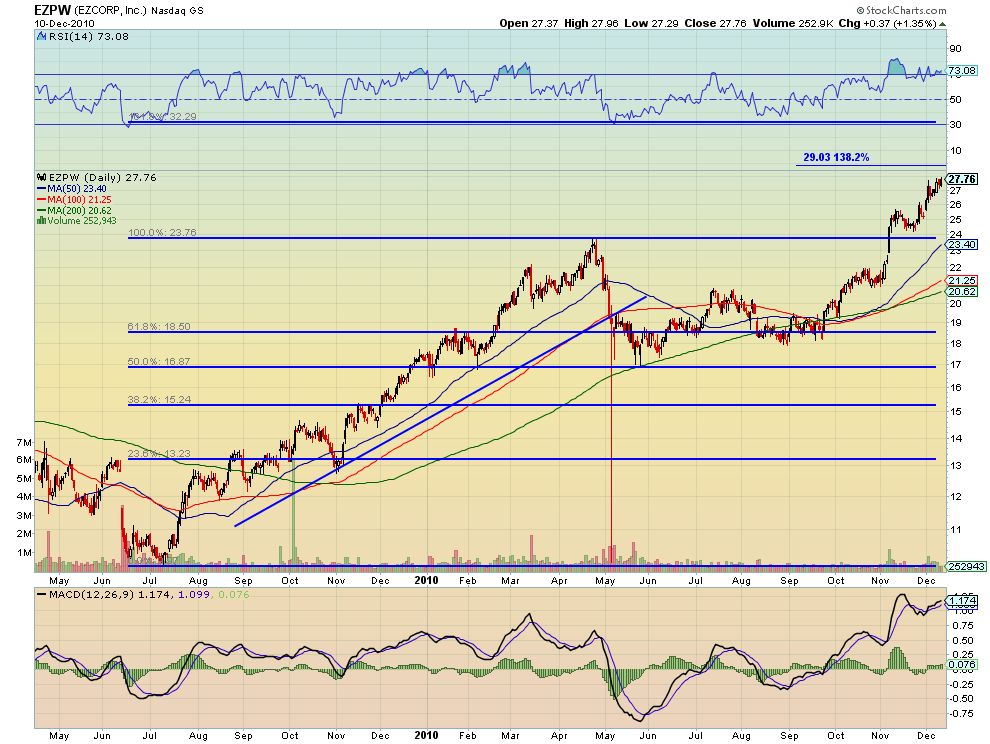Click the green up arrow beside Chg
This screenshot has height=744, width=990.
click(x=943, y=24)
